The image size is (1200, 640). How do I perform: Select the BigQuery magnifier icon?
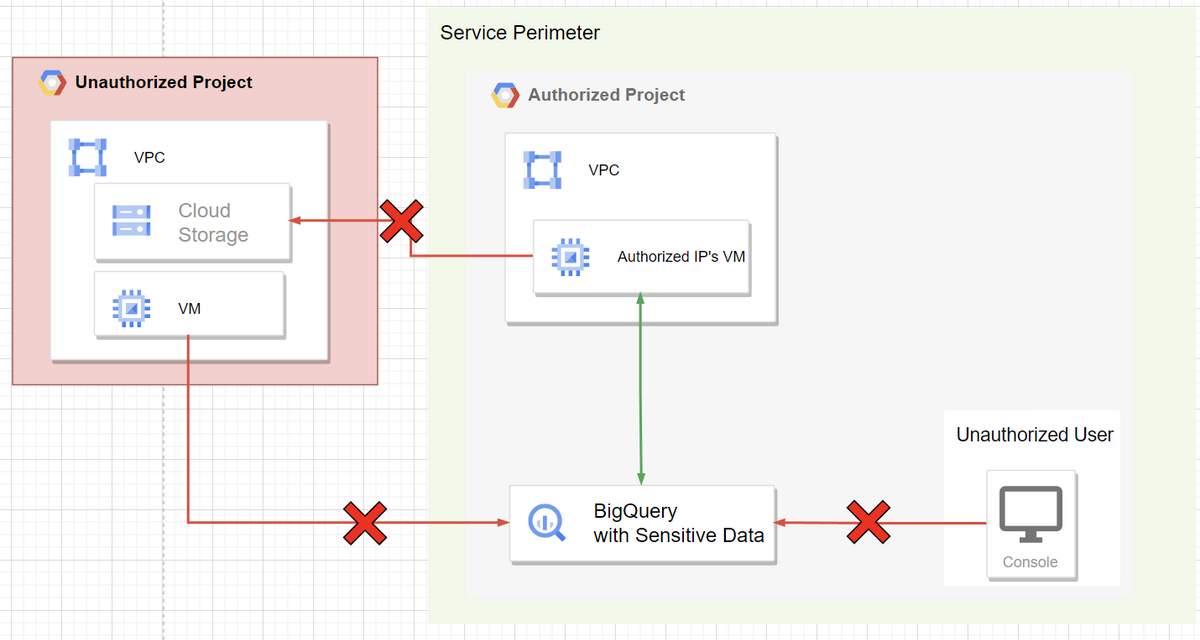coord(548,522)
